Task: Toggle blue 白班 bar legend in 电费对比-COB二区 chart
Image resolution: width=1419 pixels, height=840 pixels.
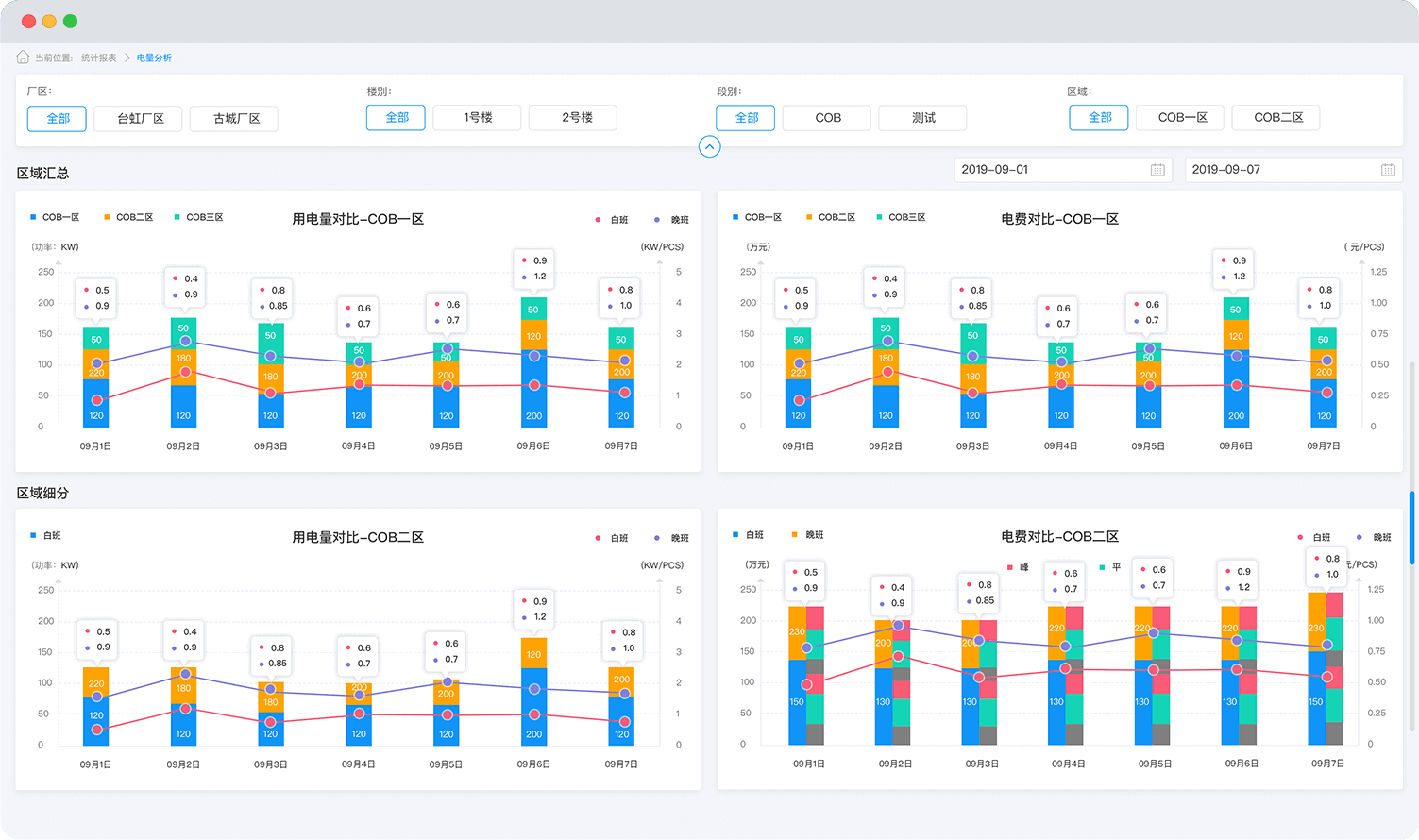Action: coord(748,535)
